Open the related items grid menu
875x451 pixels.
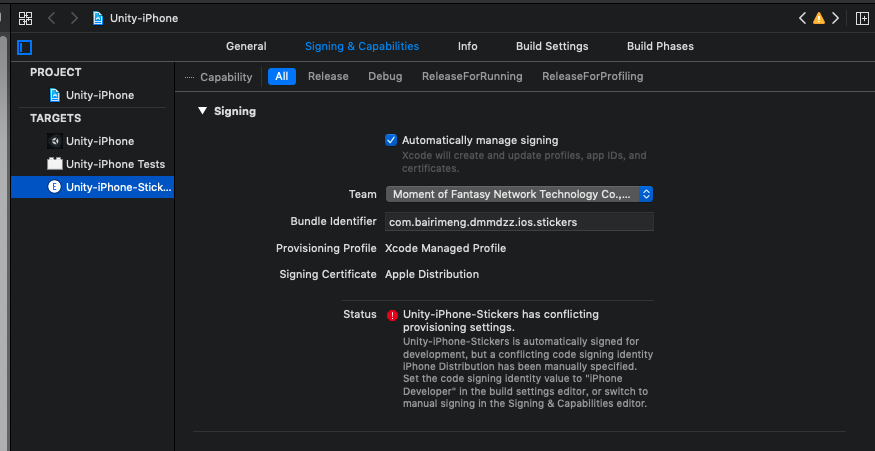tap(26, 18)
